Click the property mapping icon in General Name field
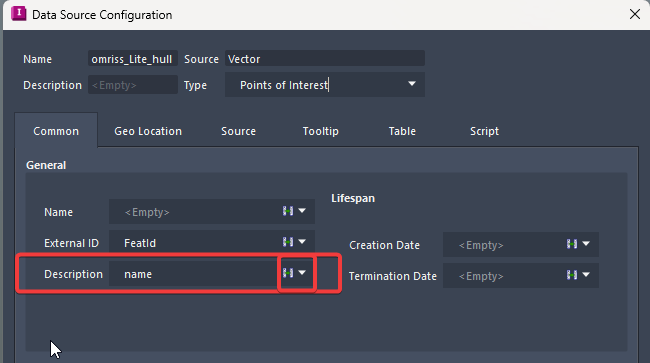 (288, 211)
